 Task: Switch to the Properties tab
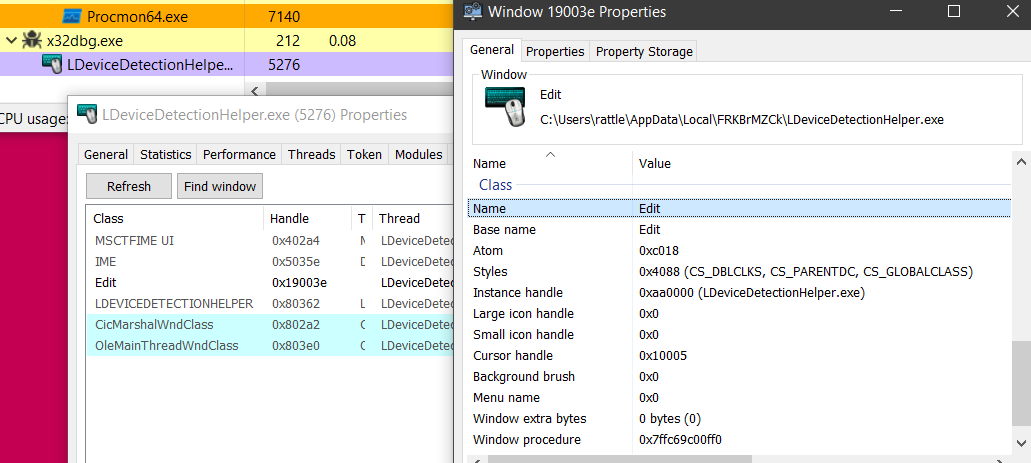(x=555, y=51)
